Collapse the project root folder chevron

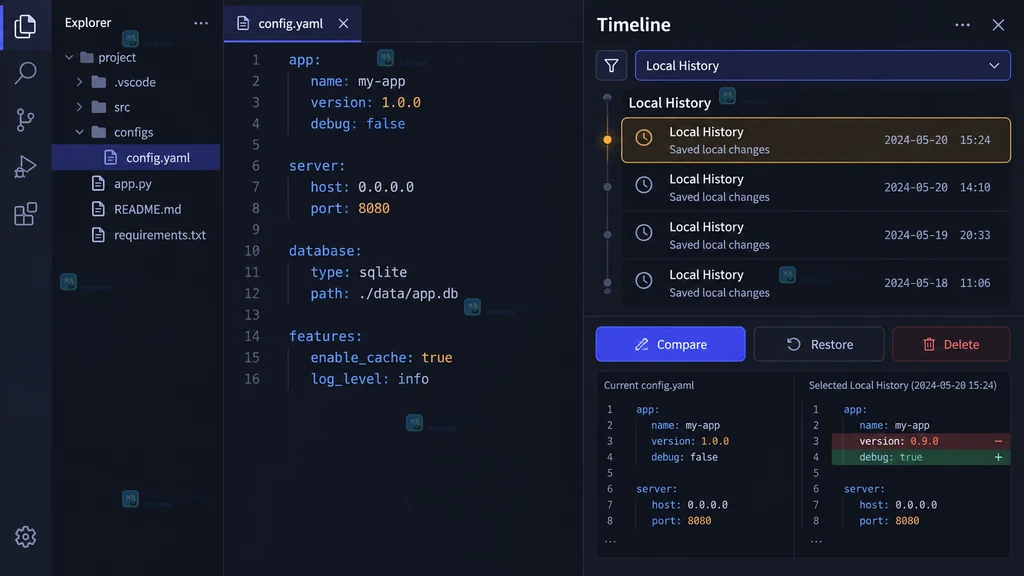coord(69,57)
